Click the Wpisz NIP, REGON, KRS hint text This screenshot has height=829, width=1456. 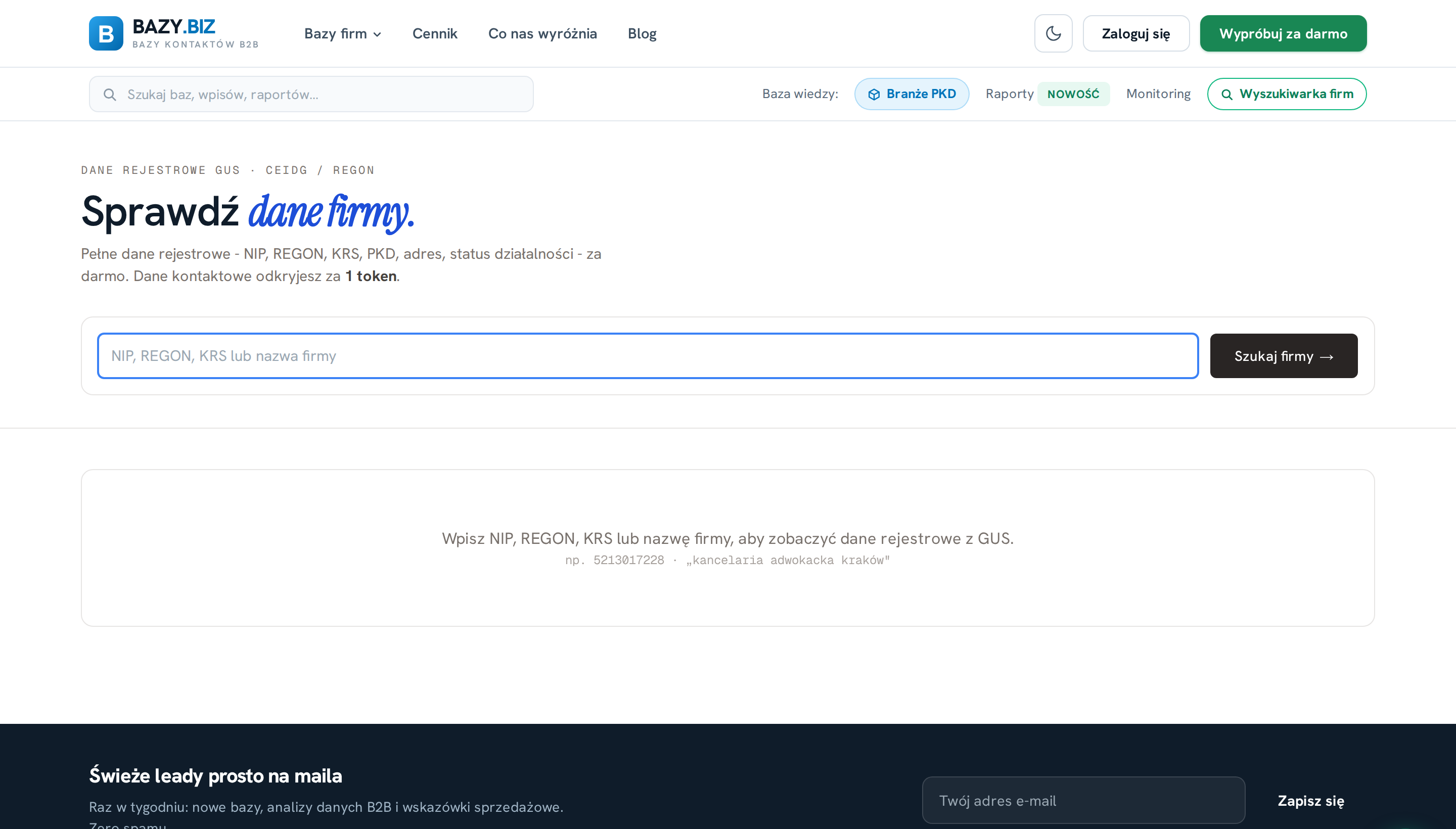pos(727,538)
